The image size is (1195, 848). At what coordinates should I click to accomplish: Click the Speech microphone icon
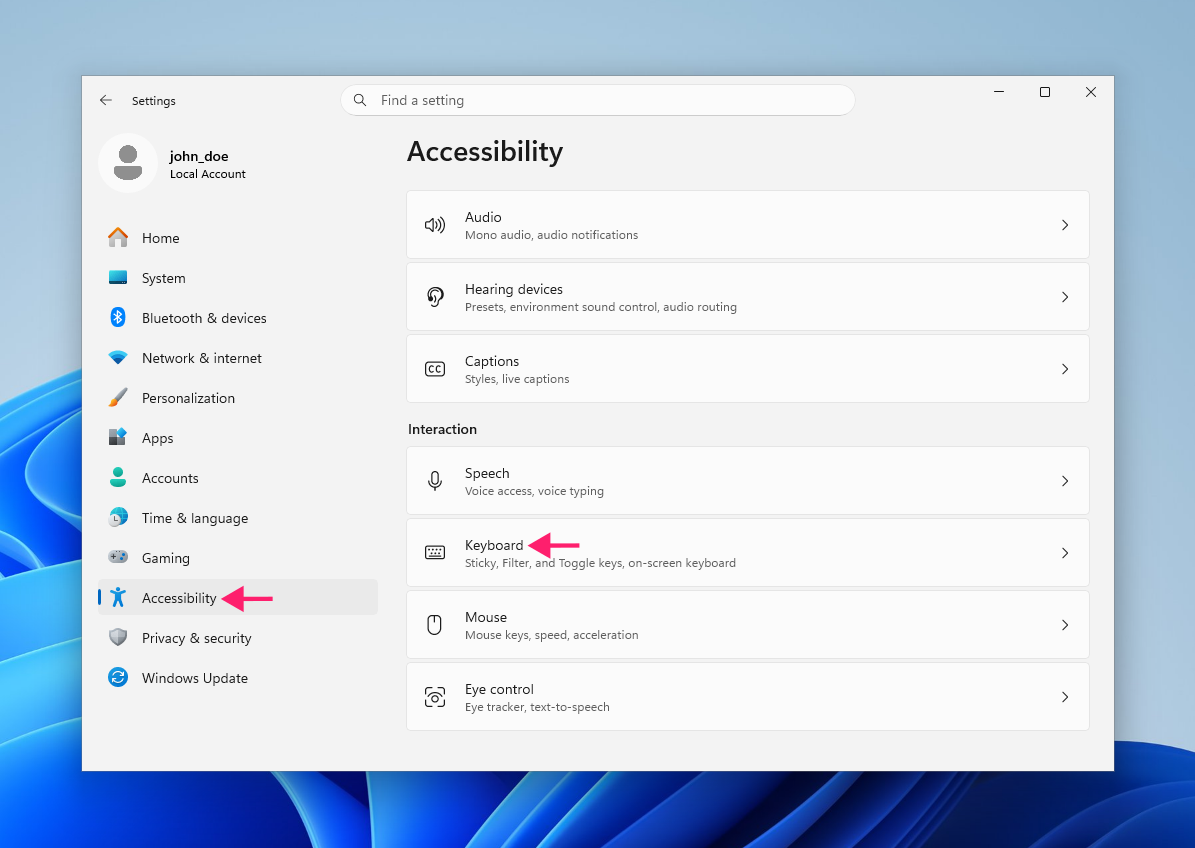point(434,481)
